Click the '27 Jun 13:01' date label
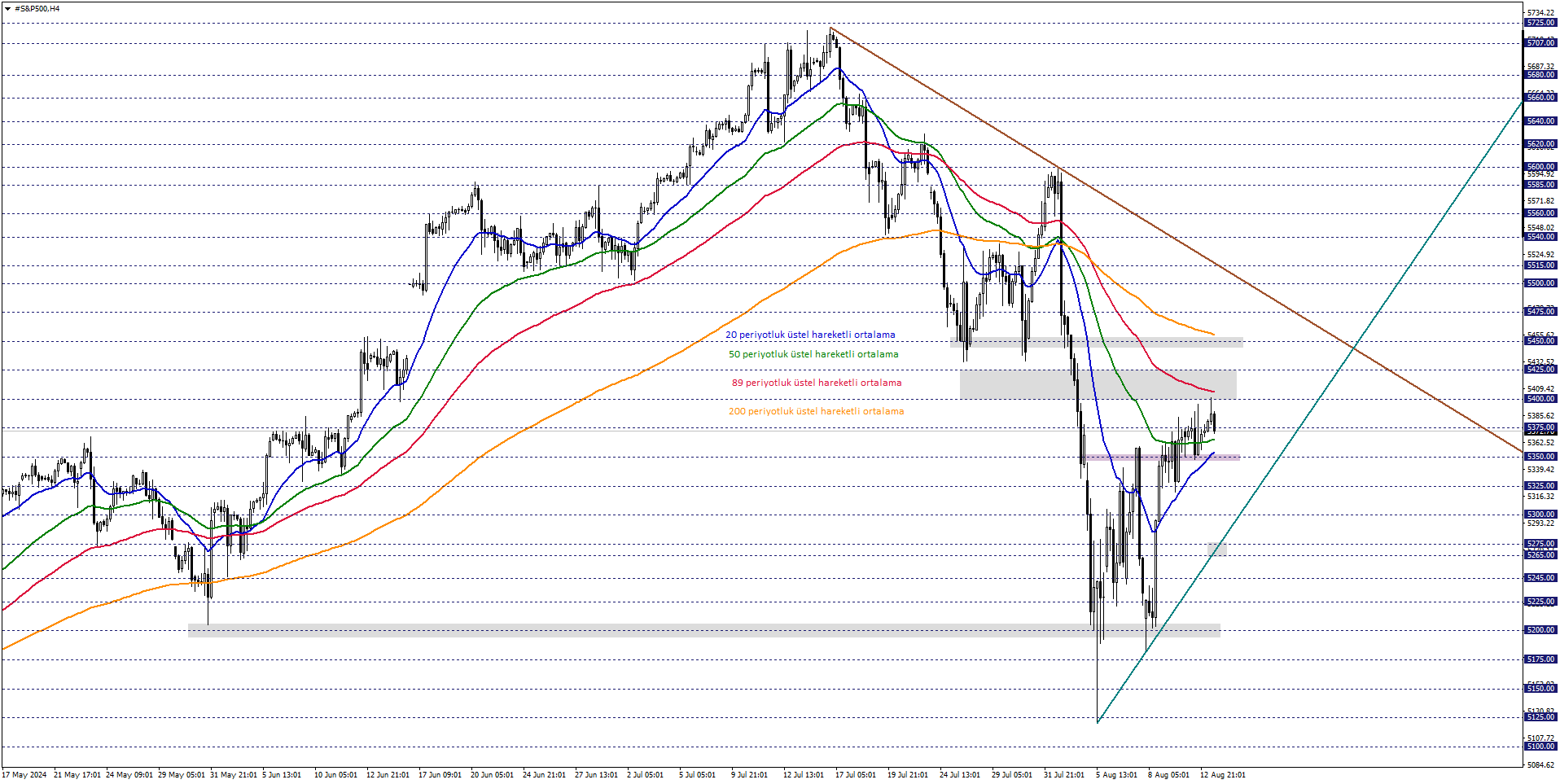 (596, 775)
